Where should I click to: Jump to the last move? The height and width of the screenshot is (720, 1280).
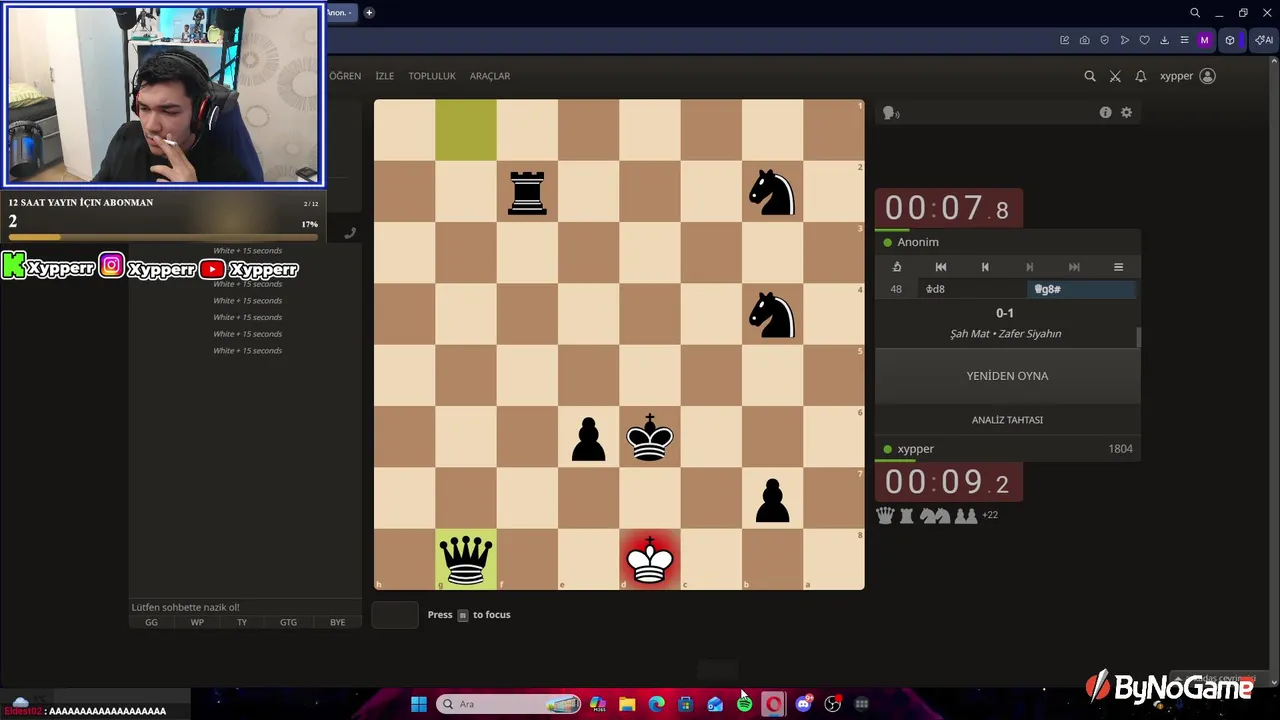[1074, 267]
